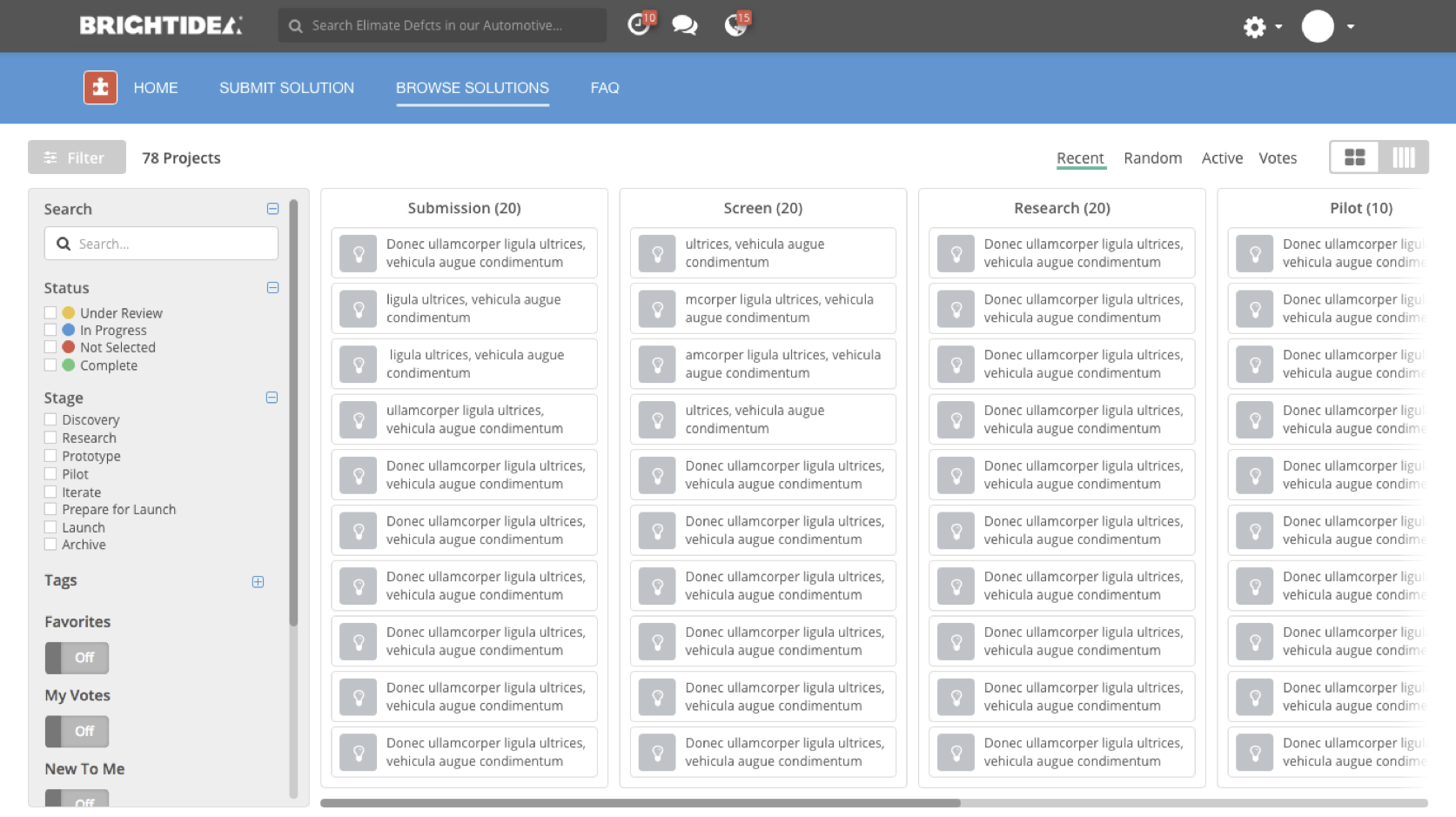Select the Archive stage checkbox

point(50,545)
